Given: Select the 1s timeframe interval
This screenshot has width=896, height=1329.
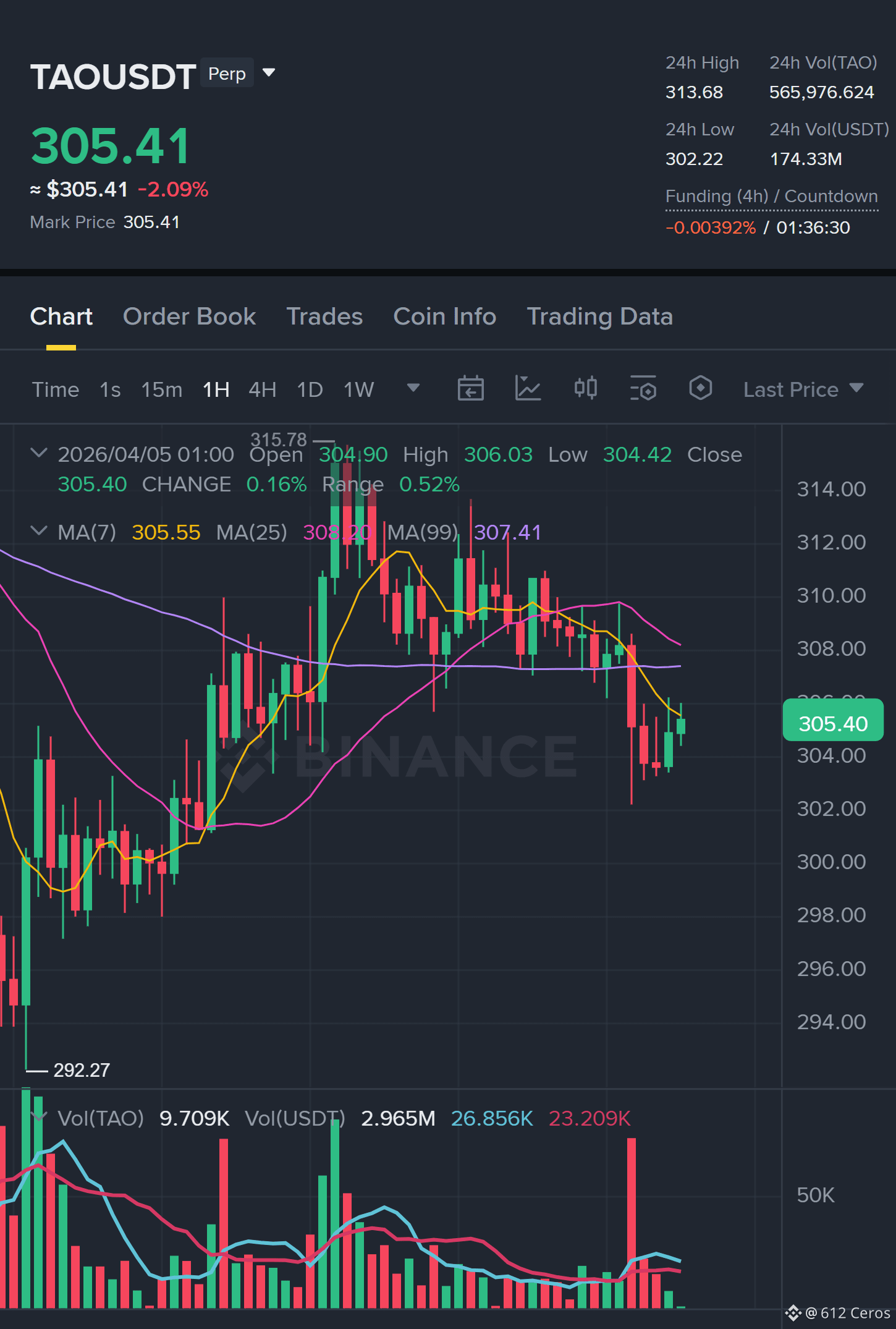Looking at the screenshot, I should (110, 389).
